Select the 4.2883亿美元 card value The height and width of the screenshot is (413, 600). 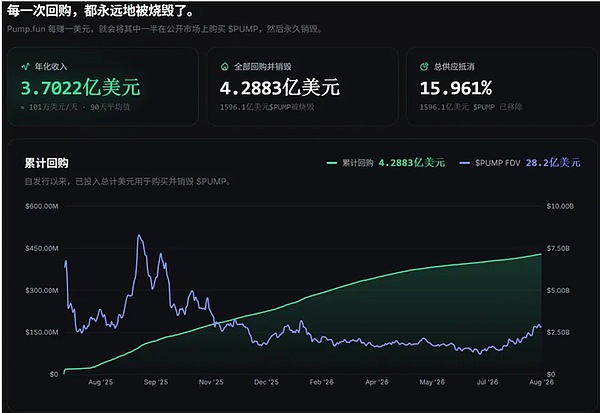[280, 88]
